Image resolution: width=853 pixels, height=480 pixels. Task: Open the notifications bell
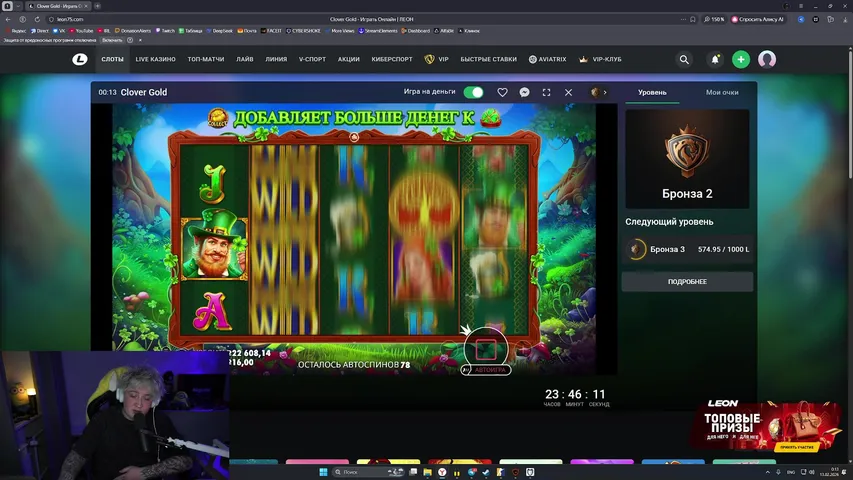point(715,59)
